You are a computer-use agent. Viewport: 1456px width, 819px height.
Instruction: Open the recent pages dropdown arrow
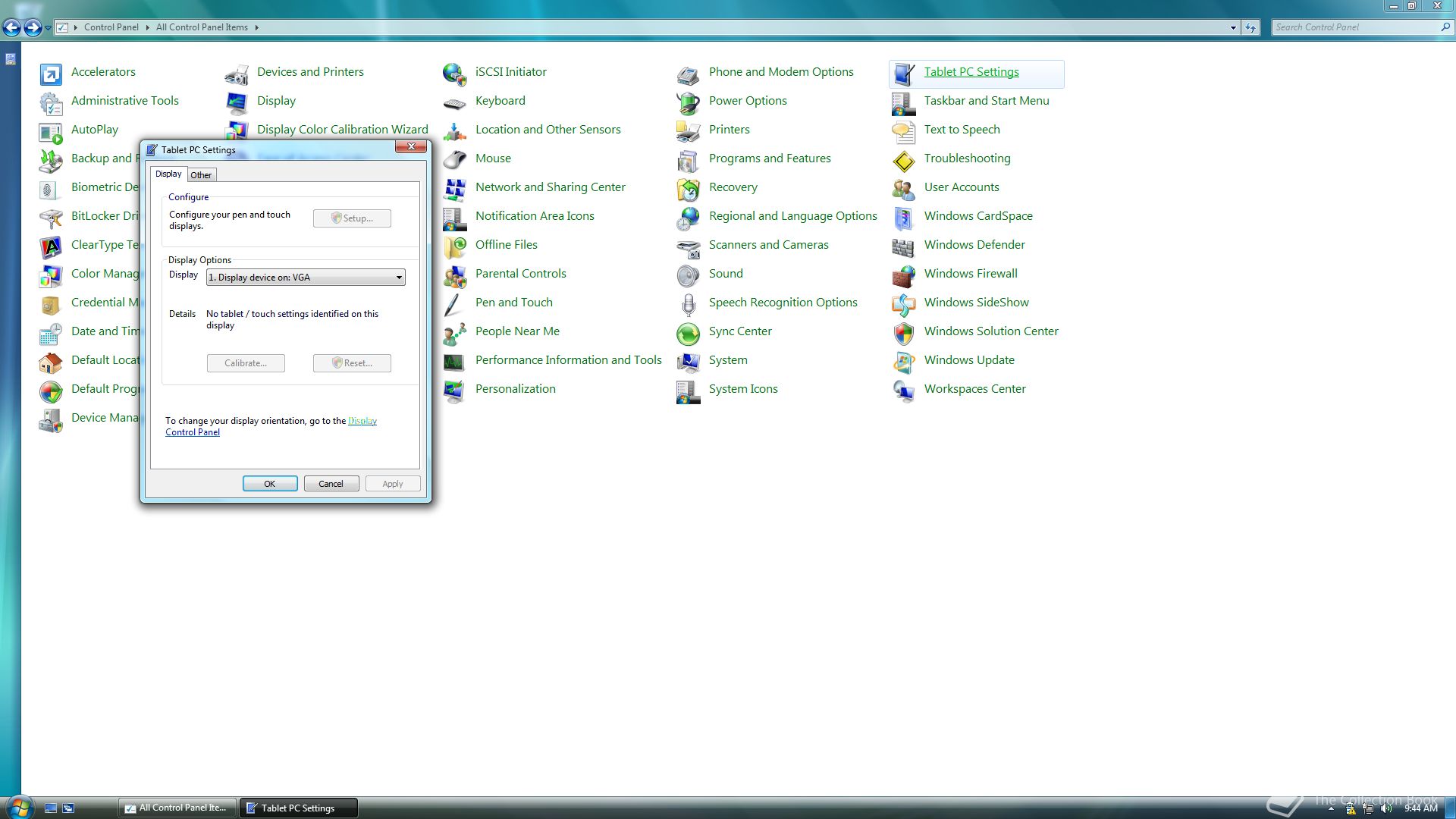pyautogui.click(x=48, y=28)
